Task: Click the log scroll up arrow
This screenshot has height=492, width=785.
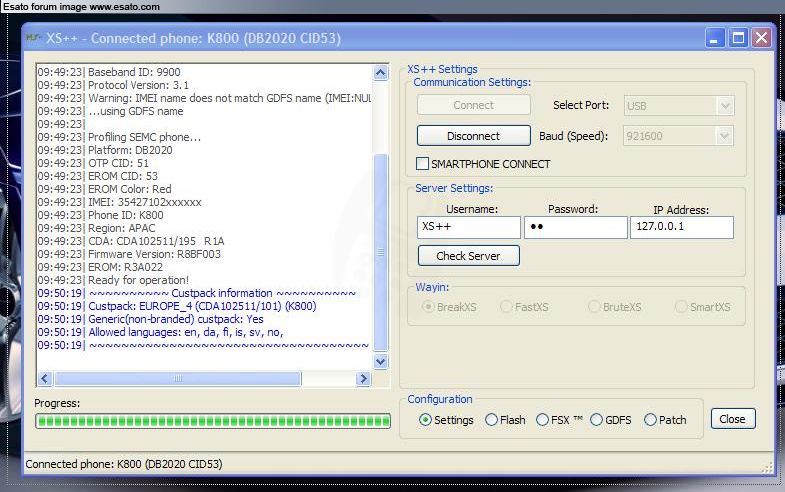Action: pyautogui.click(x=380, y=73)
